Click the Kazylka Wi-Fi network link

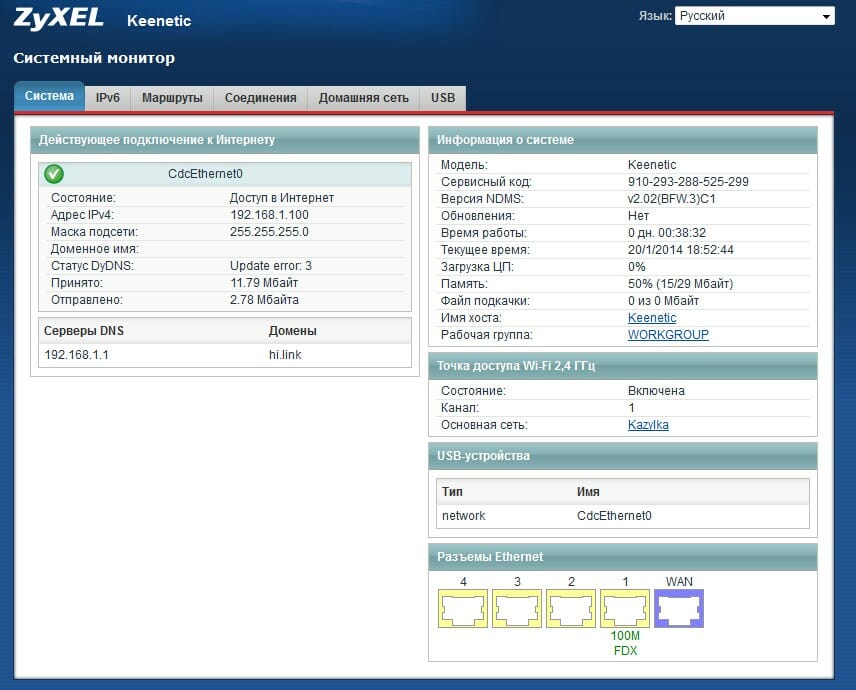coord(647,425)
